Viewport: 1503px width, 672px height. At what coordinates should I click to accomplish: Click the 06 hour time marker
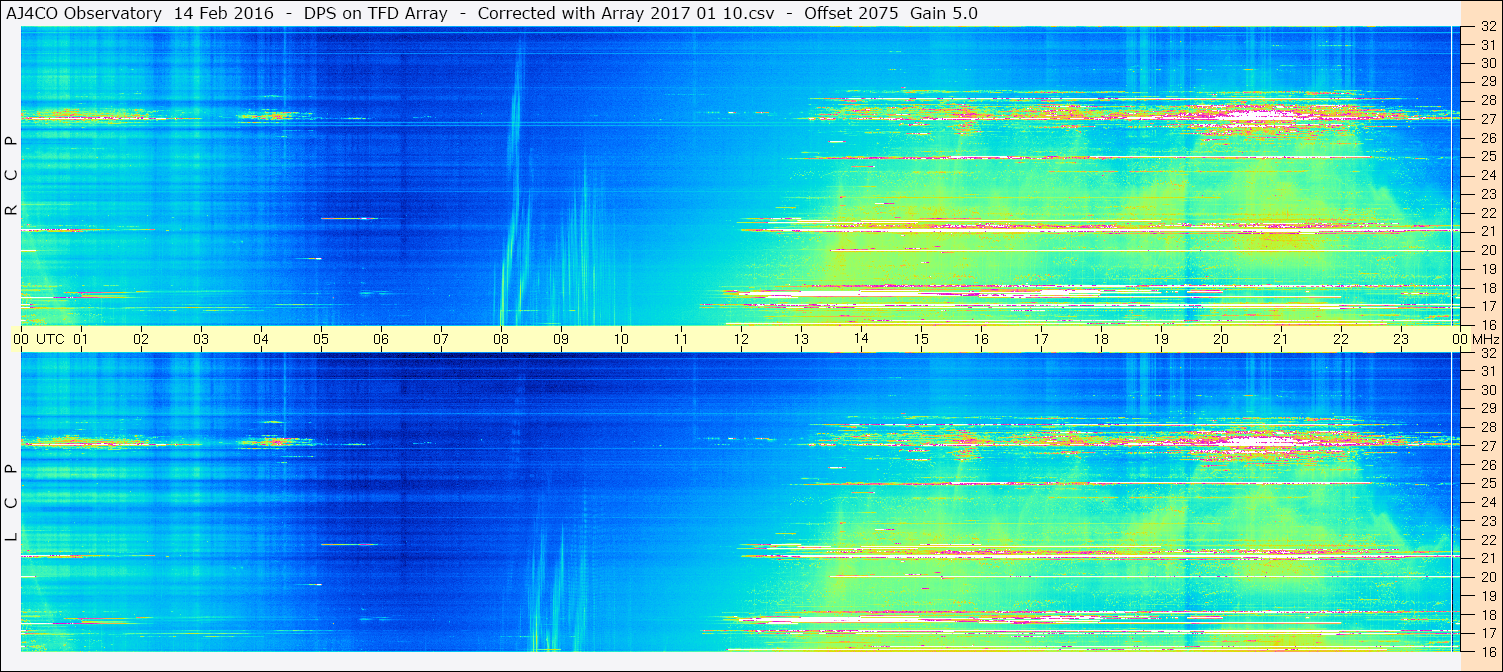point(381,339)
